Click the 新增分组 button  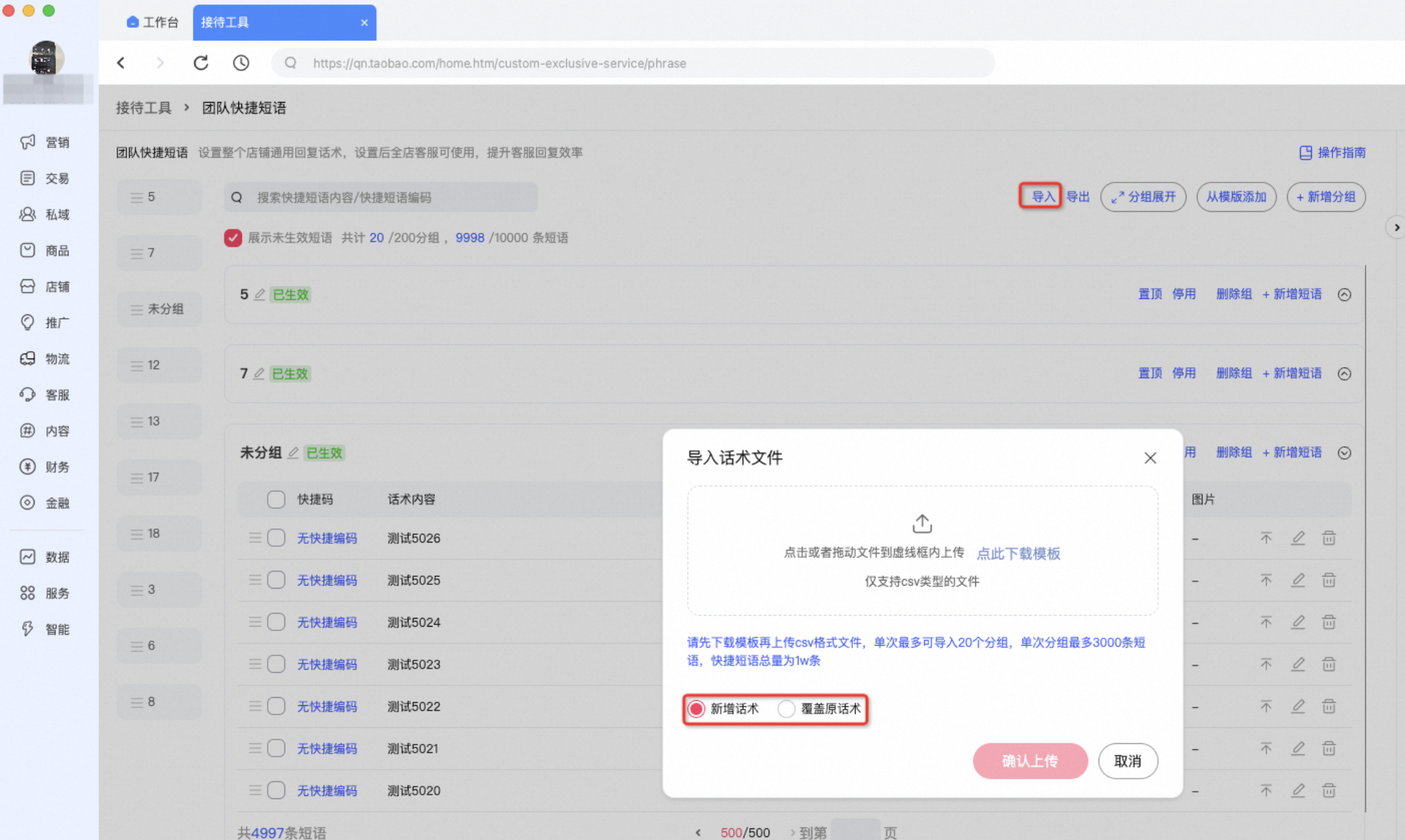pyautogui.click(x=1326, y=197)
